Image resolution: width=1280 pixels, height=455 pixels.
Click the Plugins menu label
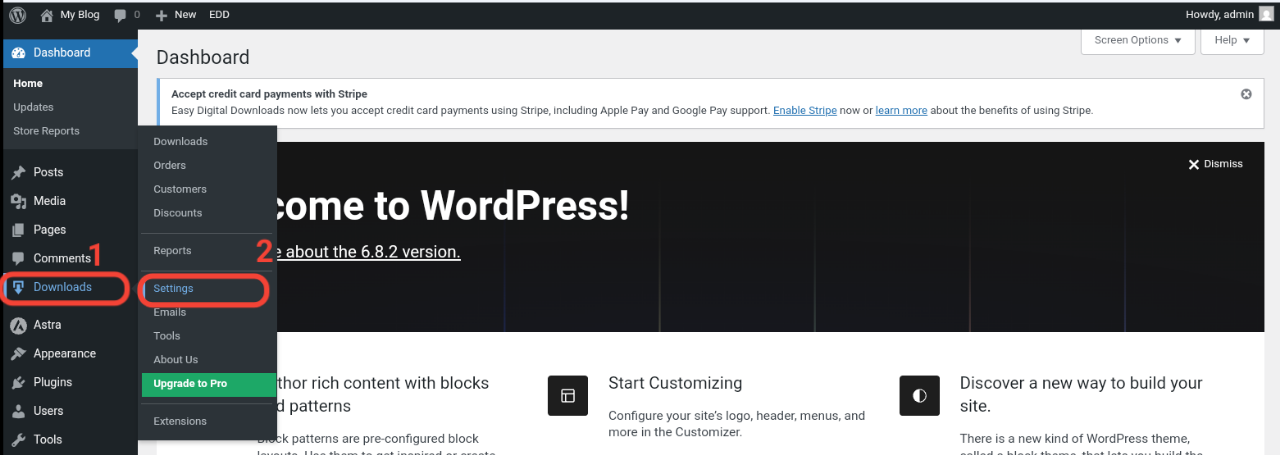pos(53,382)
